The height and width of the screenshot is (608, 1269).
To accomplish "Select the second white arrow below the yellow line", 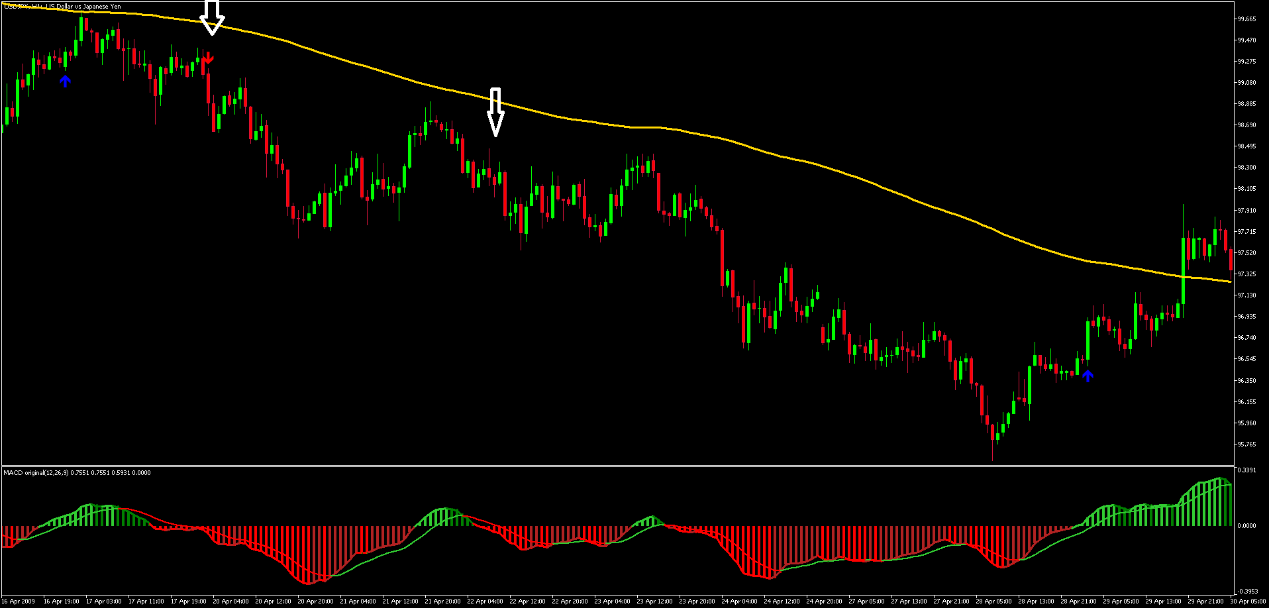I will pyautogui.click(x=496, y=111).
